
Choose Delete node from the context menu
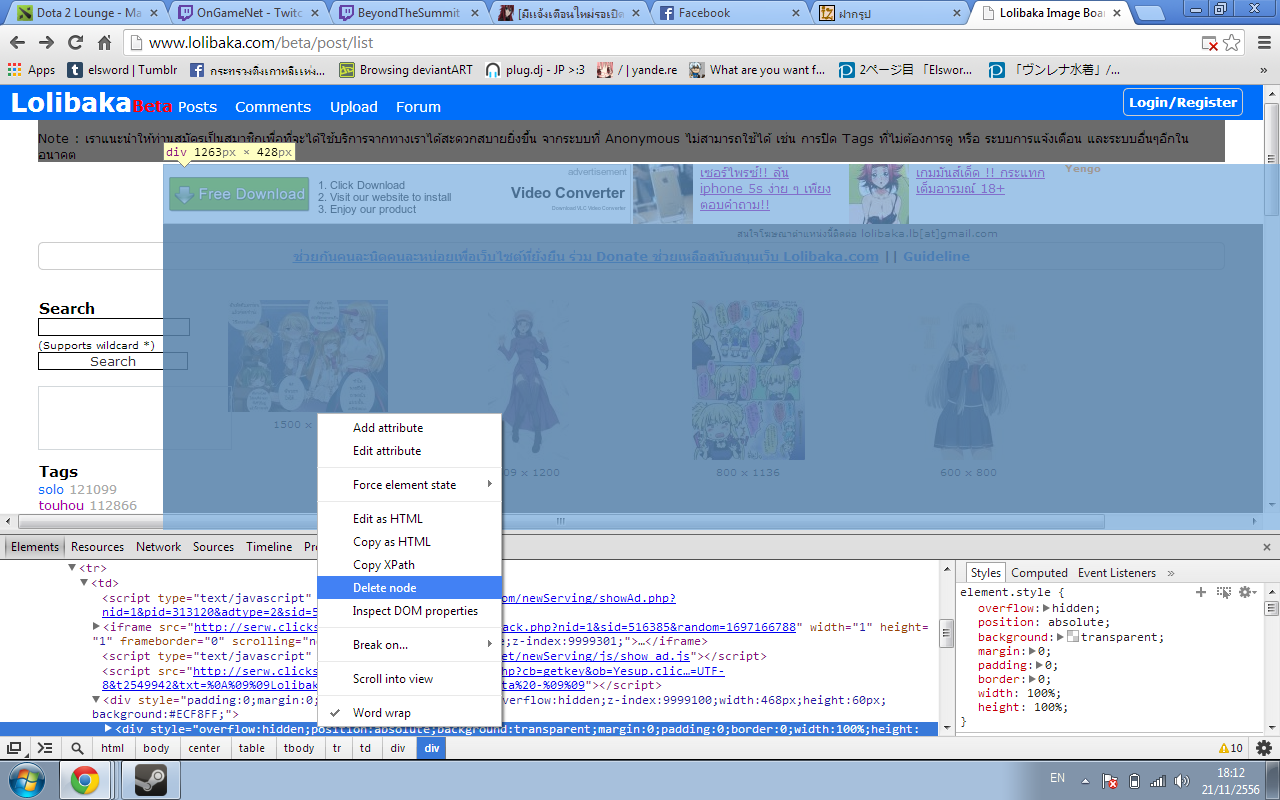coord(409,588)
